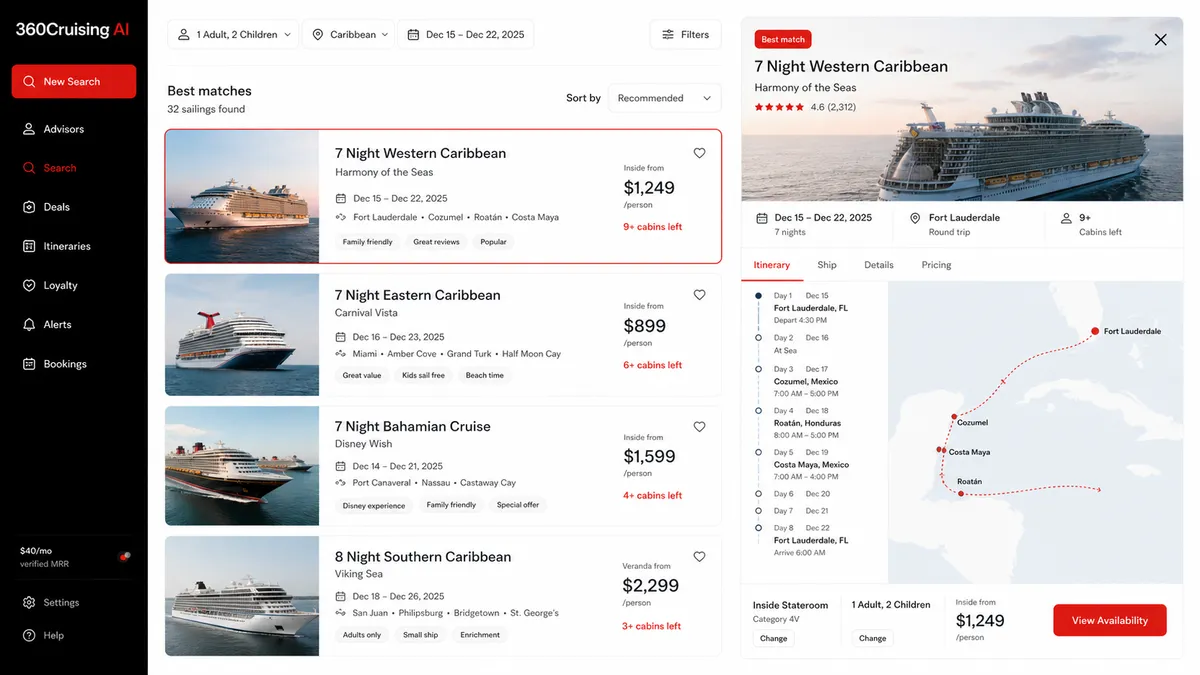Close the cruise detail panel
This screenshot has width=1200, height=675.
[x=1160, y=40]
